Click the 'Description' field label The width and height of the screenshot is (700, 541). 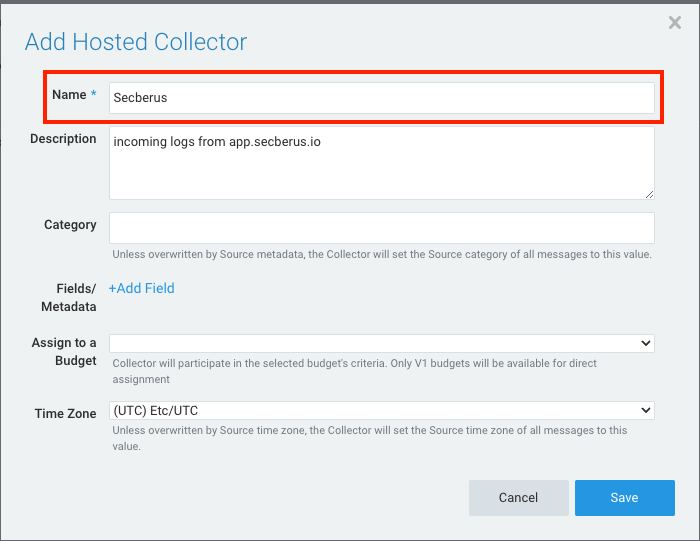click(63, 139)
